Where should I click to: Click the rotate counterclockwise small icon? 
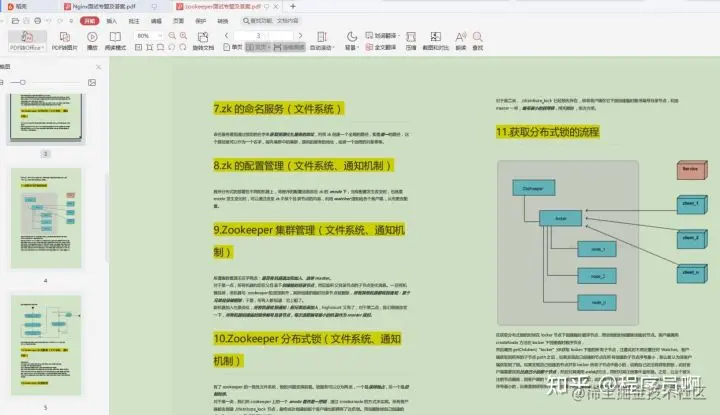click(x=171, y=47)
